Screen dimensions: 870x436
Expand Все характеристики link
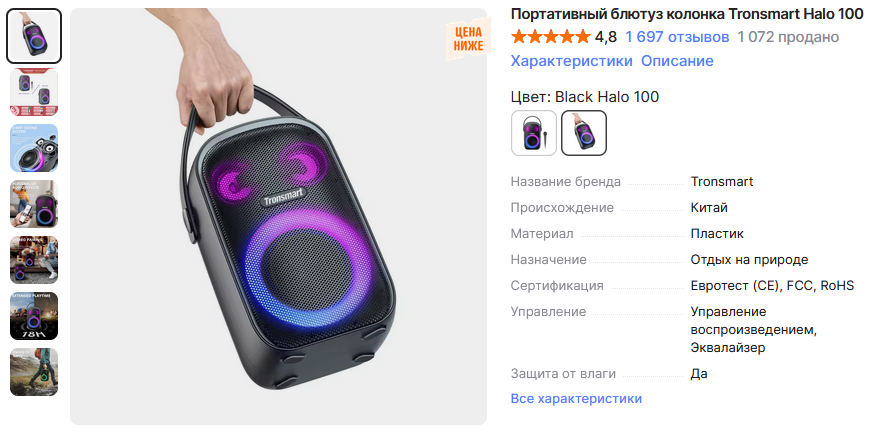[576, 399]
